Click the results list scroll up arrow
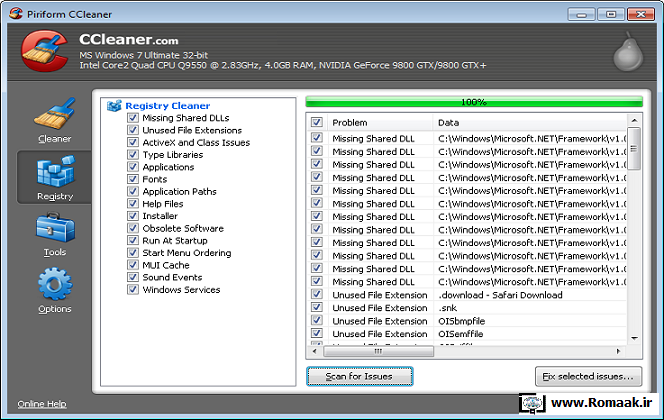Screen dimensions: 664x420 point(634,121)
